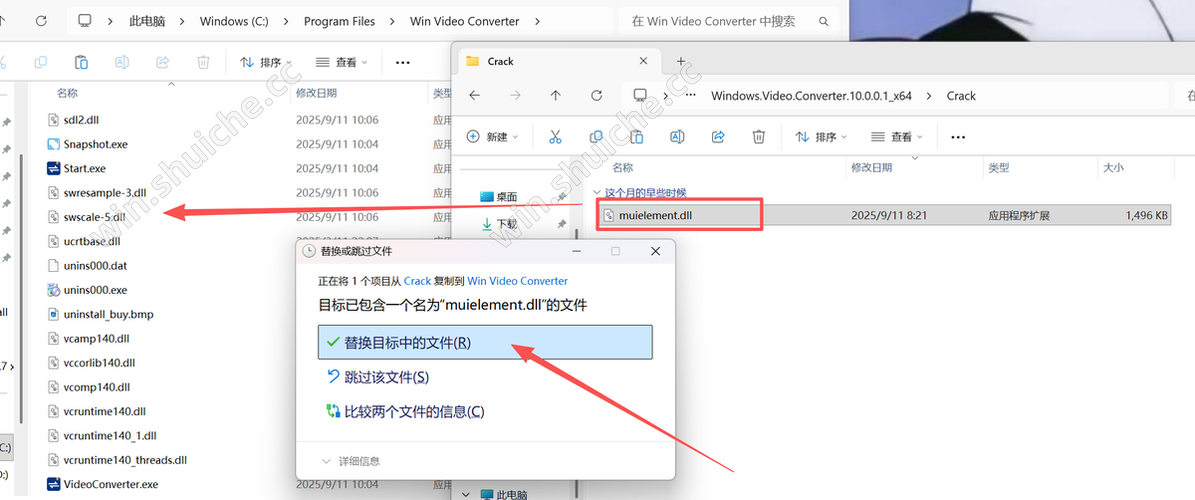Click rename icon in Crack toolbar
1195x500 pixels.
(677, 137)
